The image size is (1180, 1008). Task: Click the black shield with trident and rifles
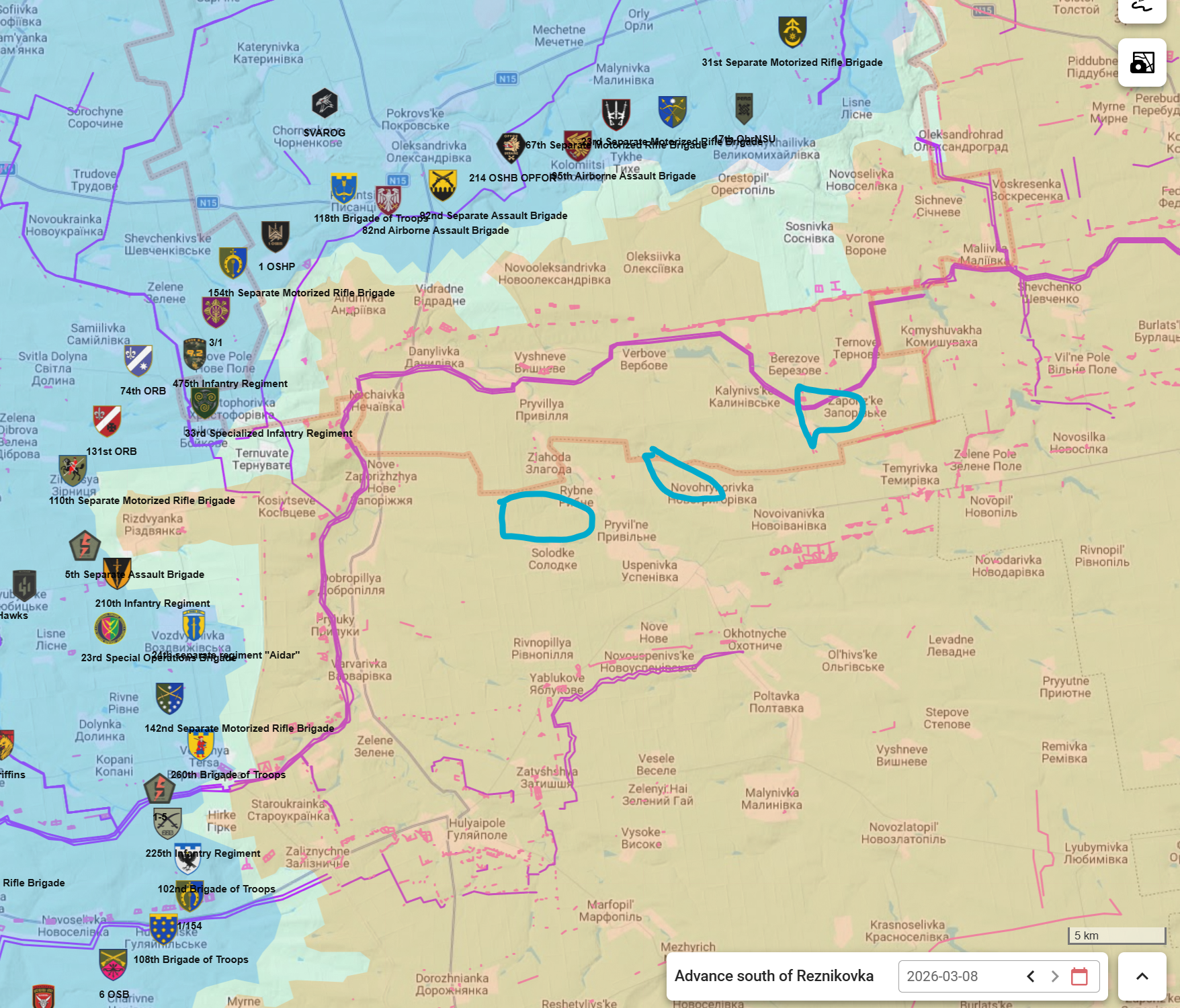coord(616,114)
